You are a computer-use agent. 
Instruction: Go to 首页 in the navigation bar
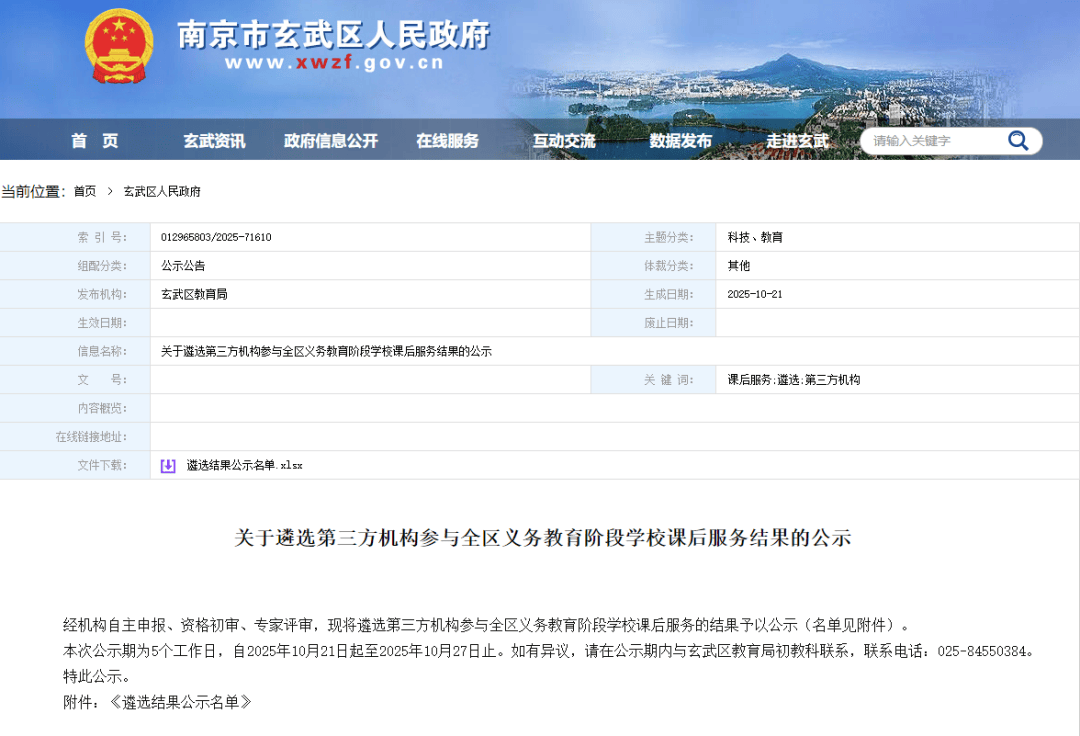[x=95, y=141]
